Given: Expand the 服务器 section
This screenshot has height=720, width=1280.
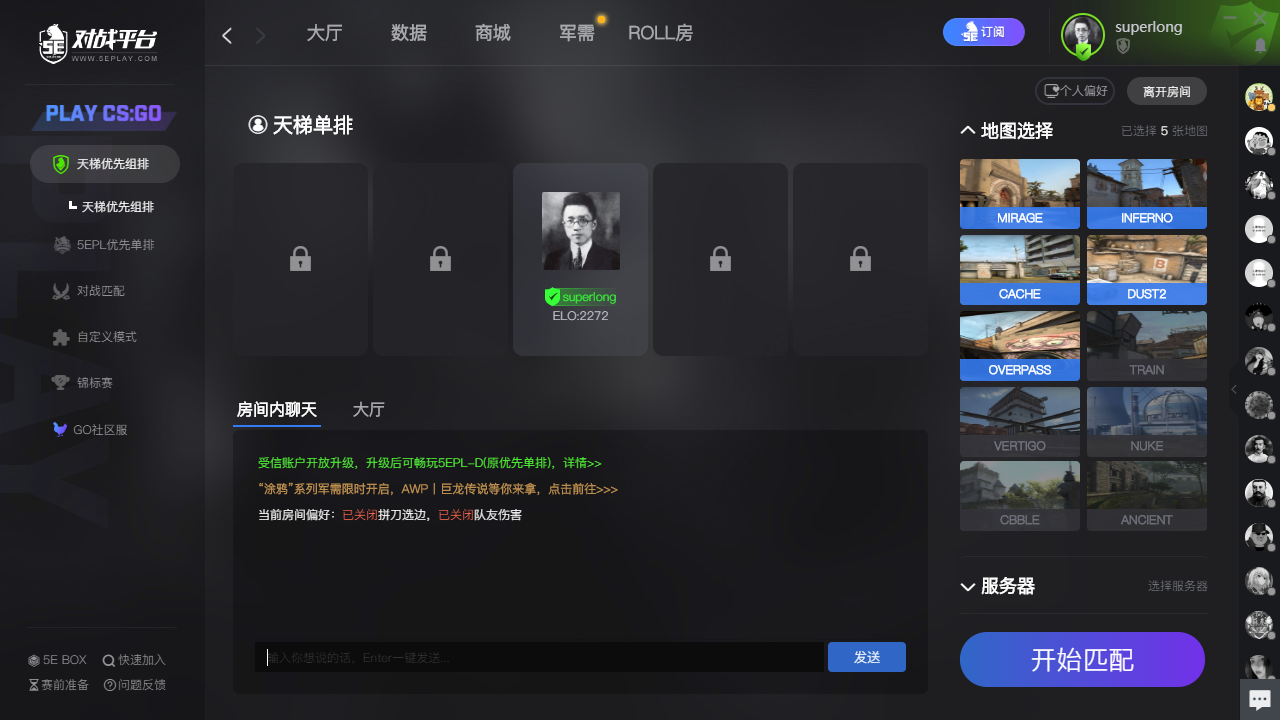Looking at the screenshot, I should pyautogui.click(x=968, y=587).
